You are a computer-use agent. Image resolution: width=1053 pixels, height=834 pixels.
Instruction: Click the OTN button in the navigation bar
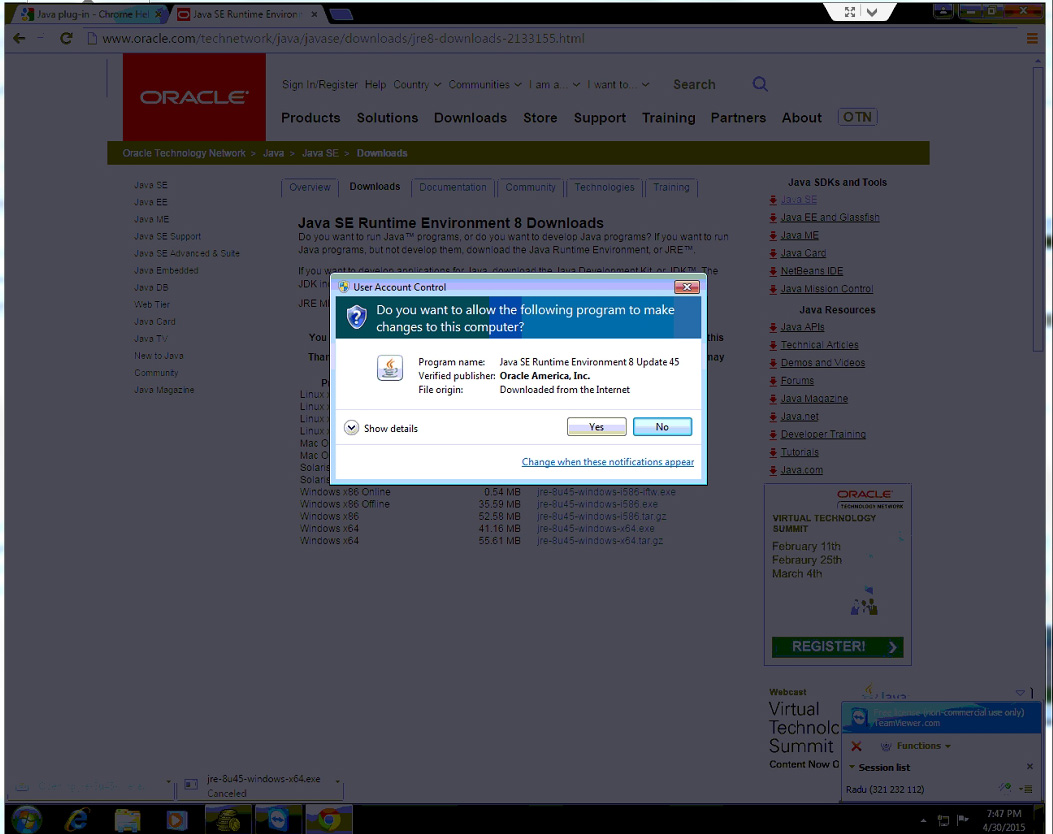(858, 117)
